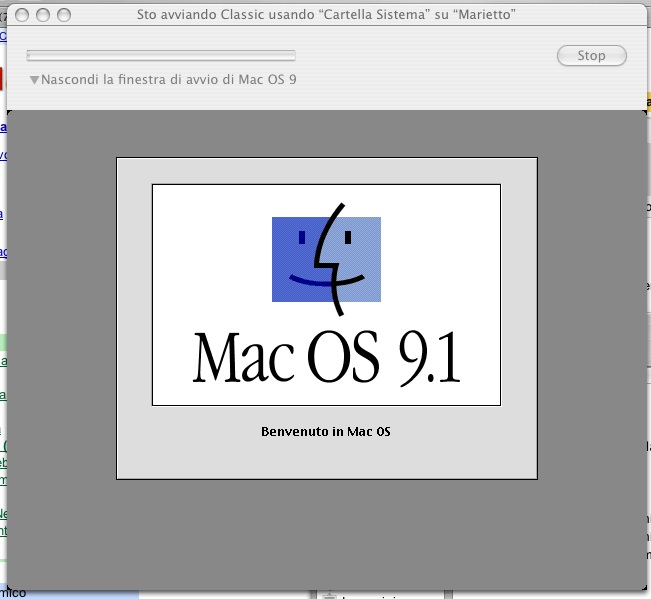Click the "Benvenuto in Mac OS" text
The height and width of the screenshot is (599, 651).
pos(326,432)
